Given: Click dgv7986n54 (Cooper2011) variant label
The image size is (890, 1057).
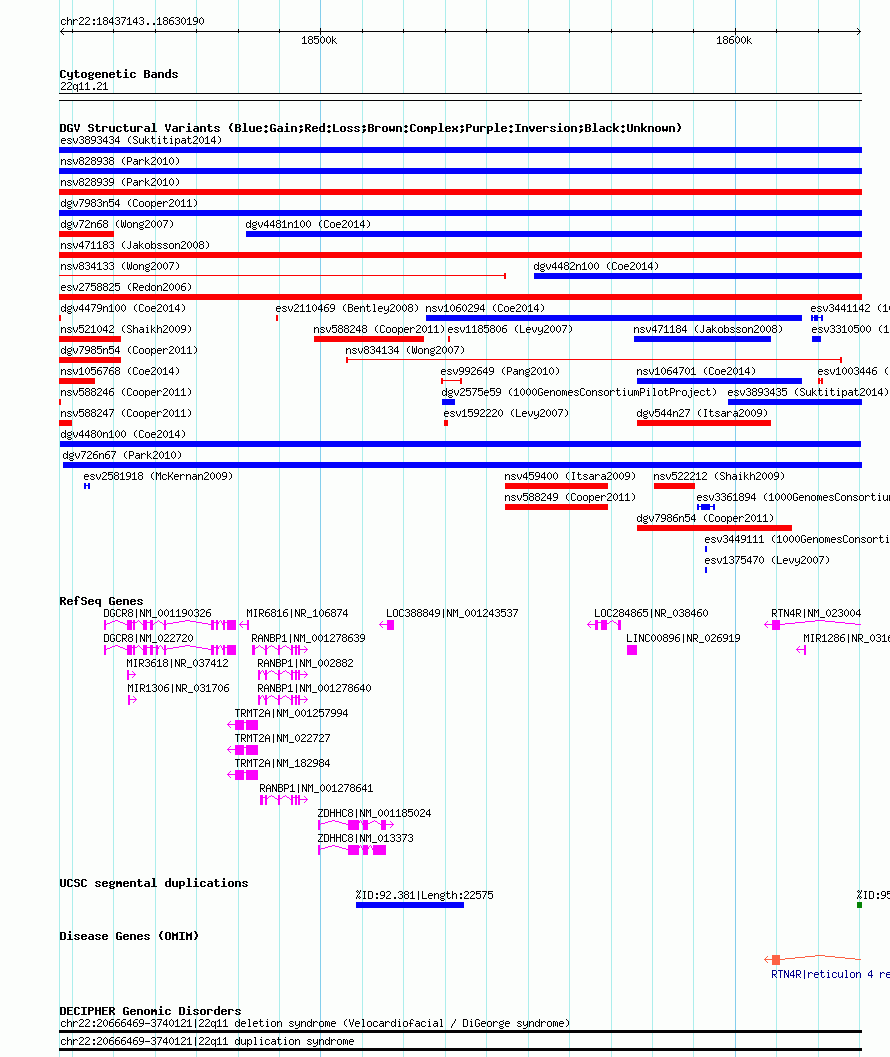Looking at the screenshot, I should pos(705,518).
